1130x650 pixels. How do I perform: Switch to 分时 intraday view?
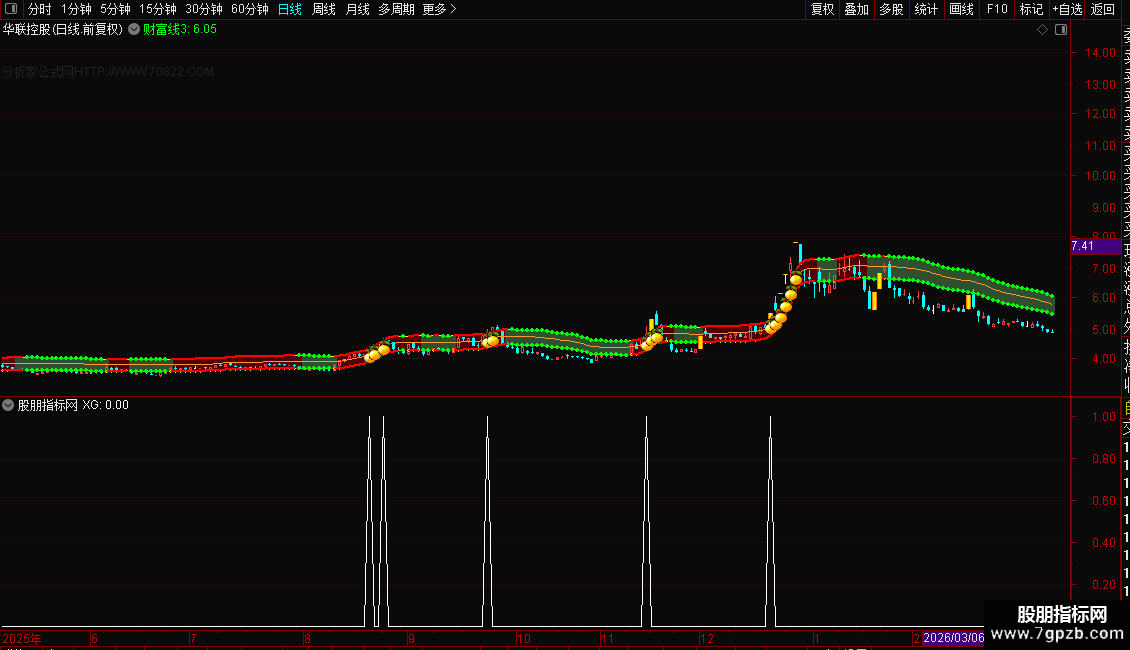pyautogui.click(x=40, y=9)
